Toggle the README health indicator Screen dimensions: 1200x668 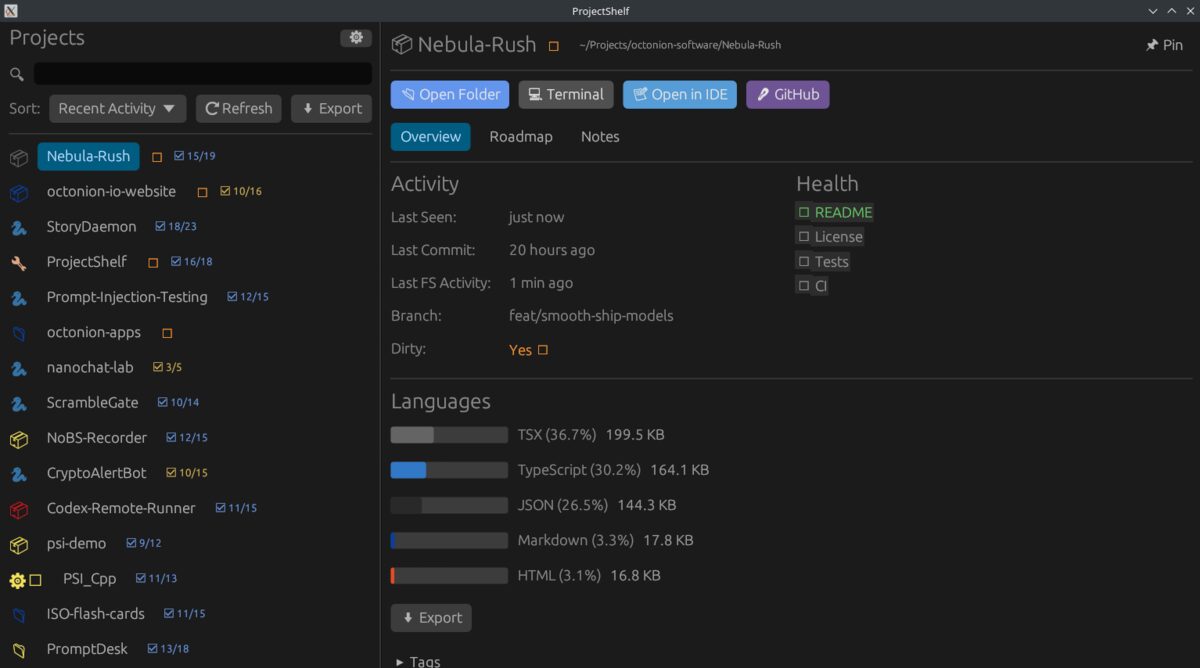point(835,212)
